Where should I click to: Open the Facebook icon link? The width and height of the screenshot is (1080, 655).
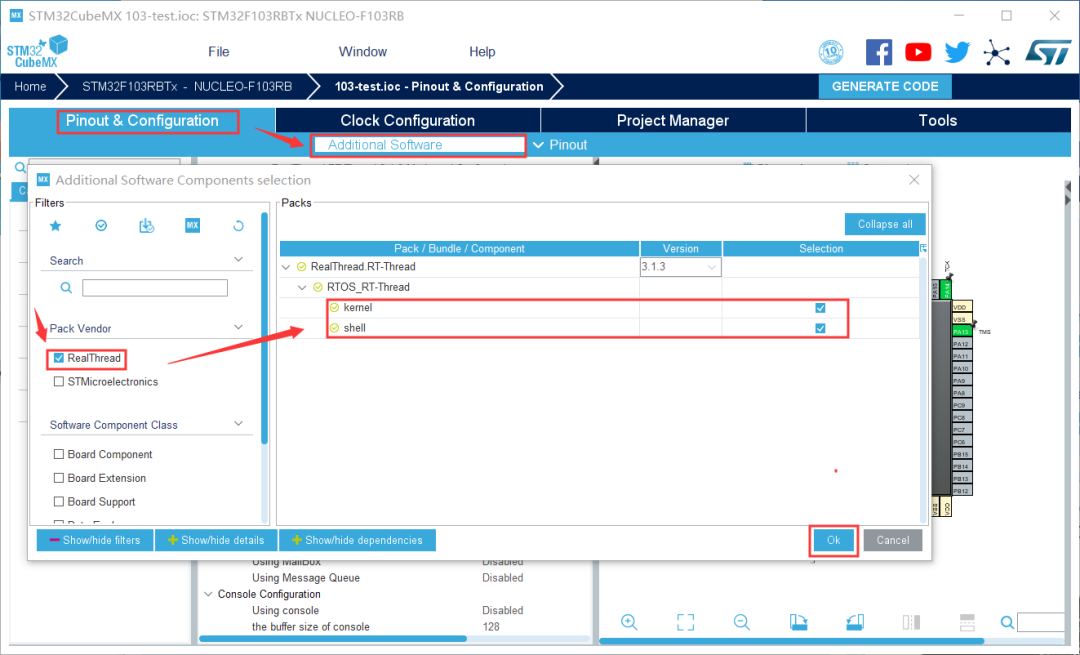[x=879, y=52]
